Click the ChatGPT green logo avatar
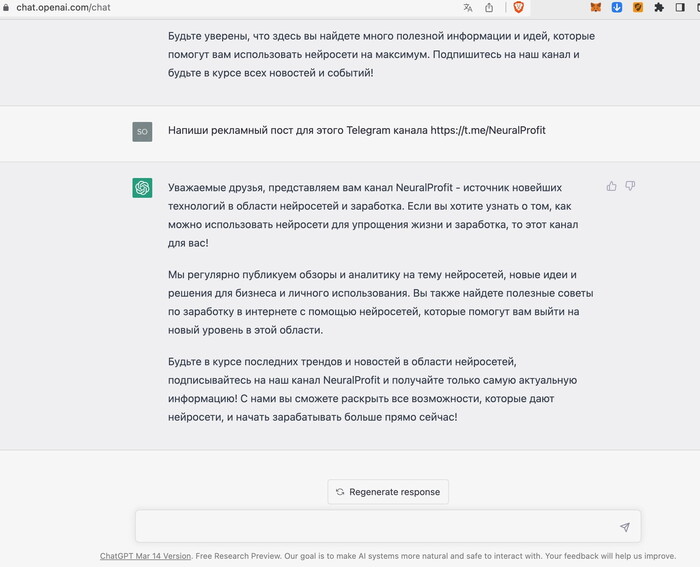Screen dimensions: 700x567 coord(142,188)
